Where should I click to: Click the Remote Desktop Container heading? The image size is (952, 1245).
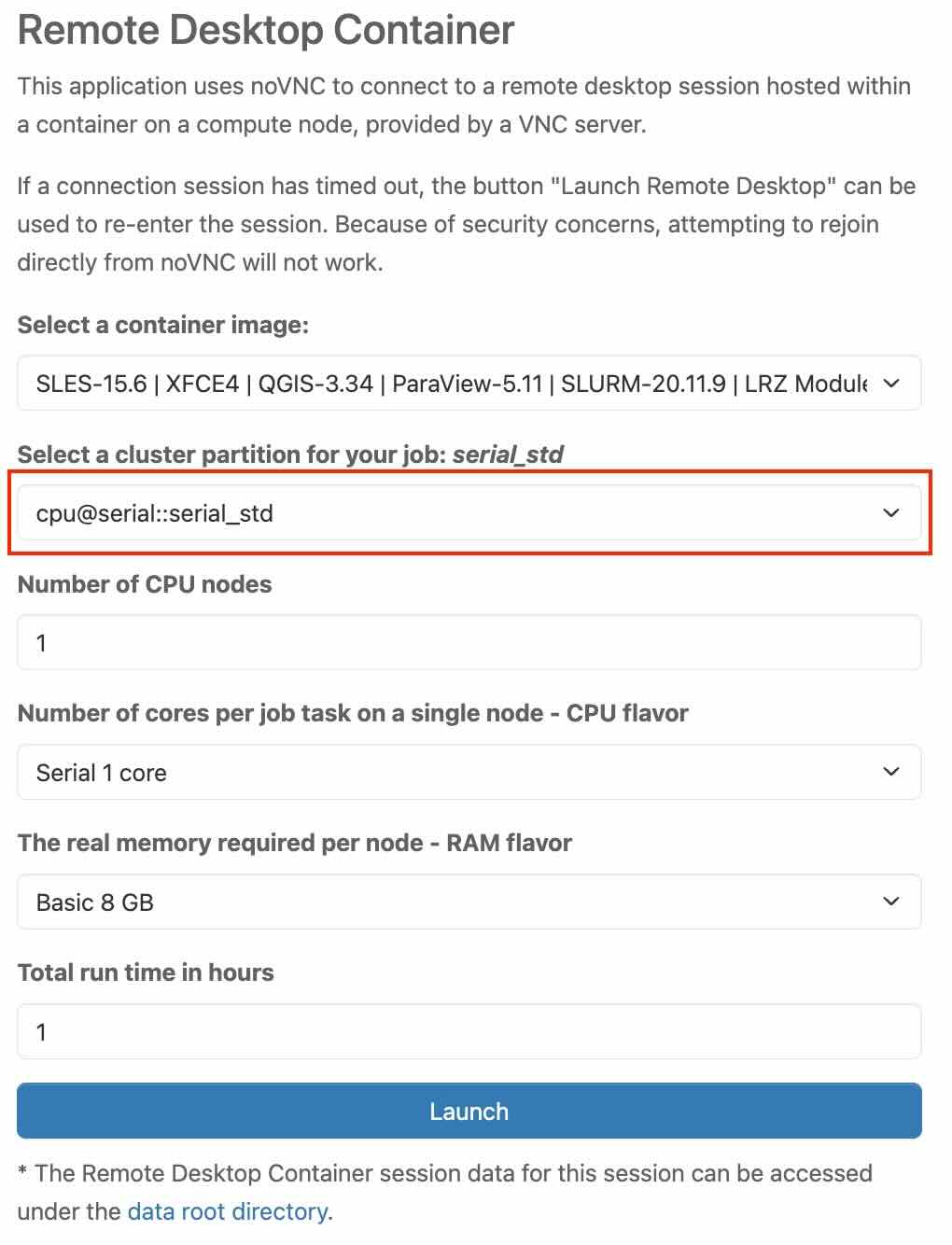pos(266,30)
